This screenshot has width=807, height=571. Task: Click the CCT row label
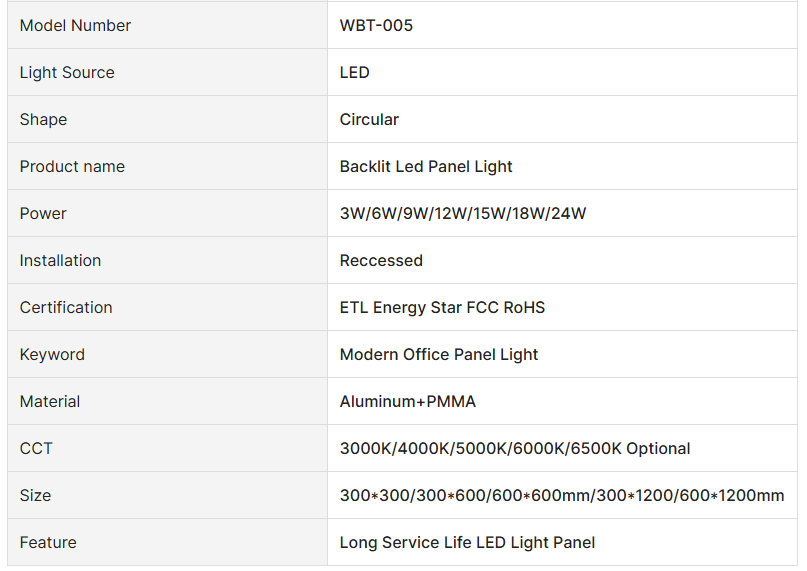[36, 448]
